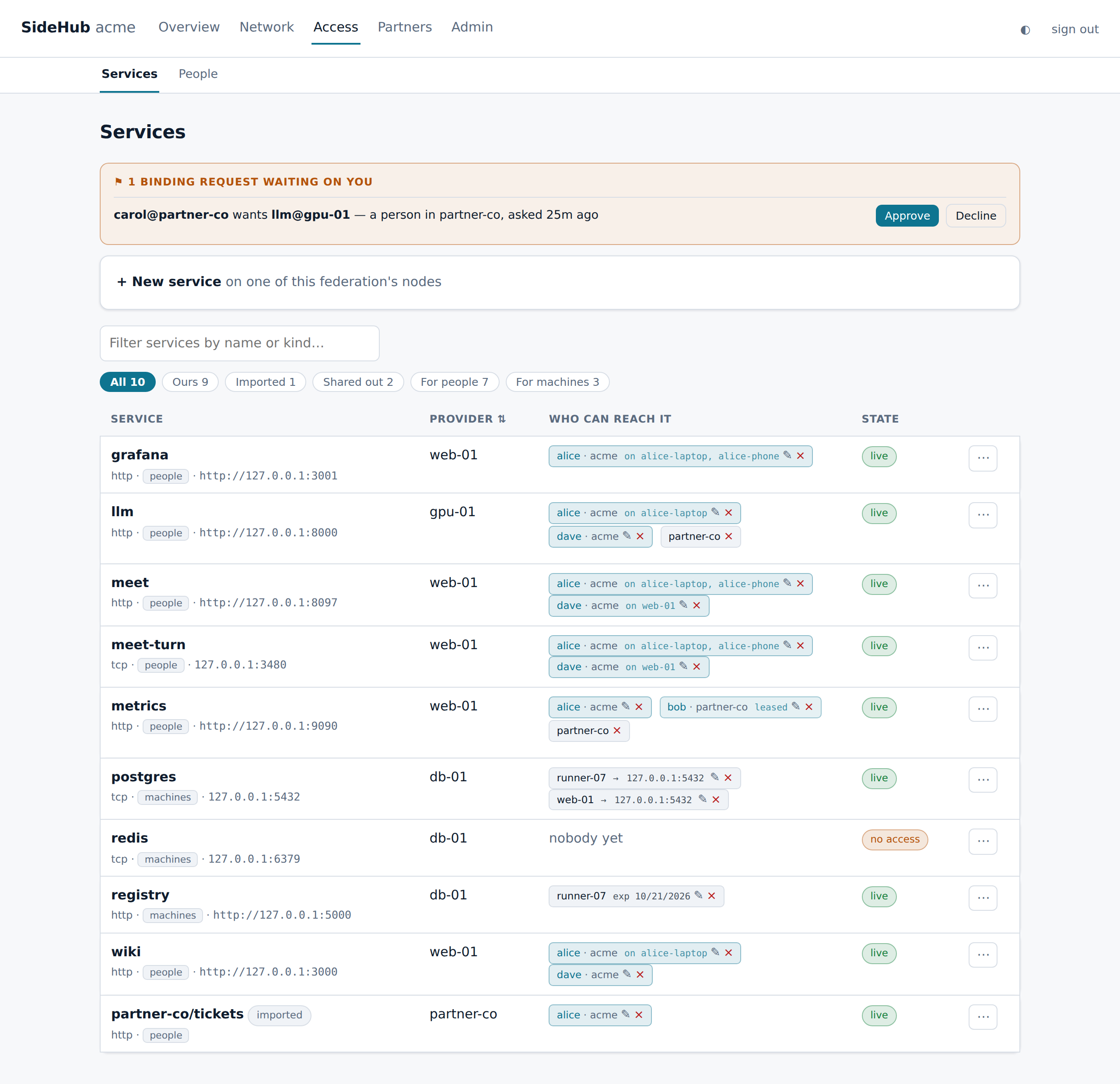The width and height of the screenshot is (1120, 1084).
Task: Switch to the People subtab
Action: point(198,74)
